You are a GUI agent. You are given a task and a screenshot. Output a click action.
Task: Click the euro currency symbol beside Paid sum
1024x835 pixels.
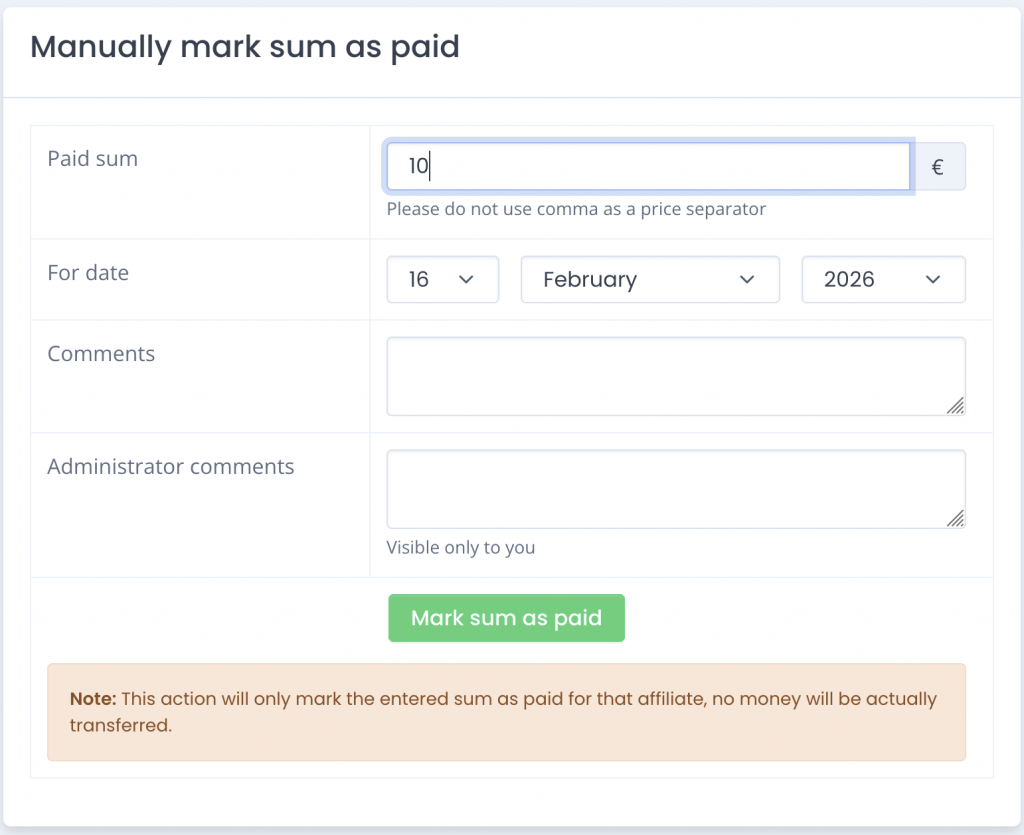[x=940, y=166]
